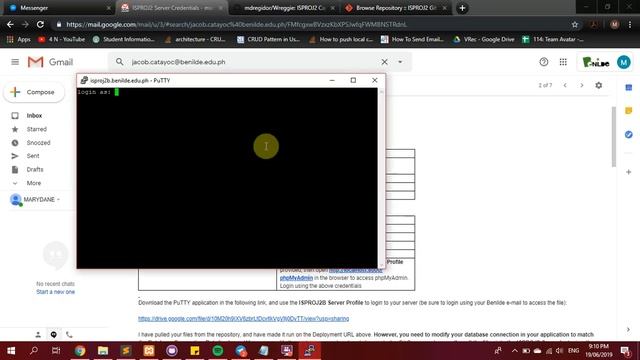The image size is (640, 360).
Task: Open Chrome from the taskbar
Action: pos(80,351)
